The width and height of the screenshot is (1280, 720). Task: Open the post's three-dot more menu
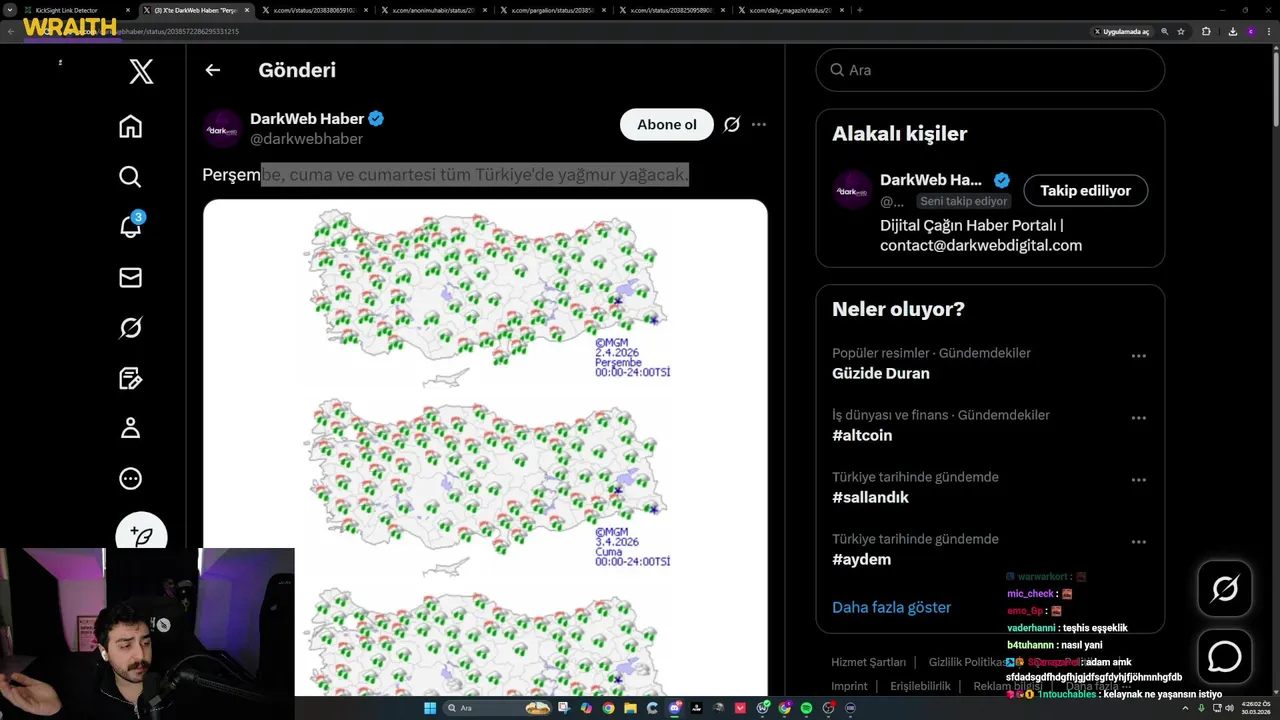(759, 124)
